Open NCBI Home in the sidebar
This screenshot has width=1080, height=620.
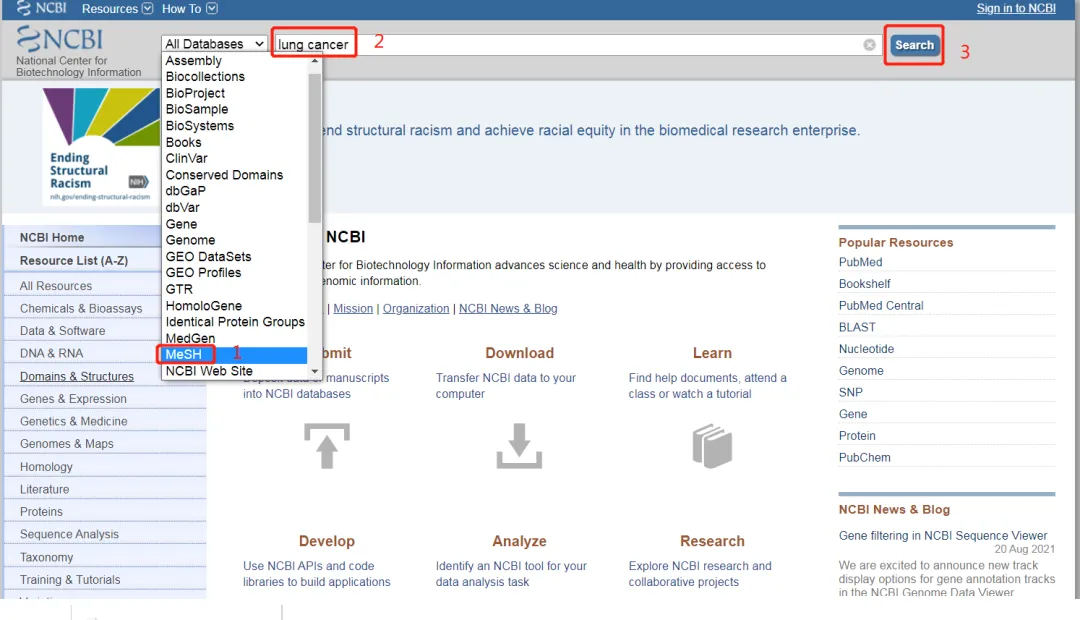52,237
